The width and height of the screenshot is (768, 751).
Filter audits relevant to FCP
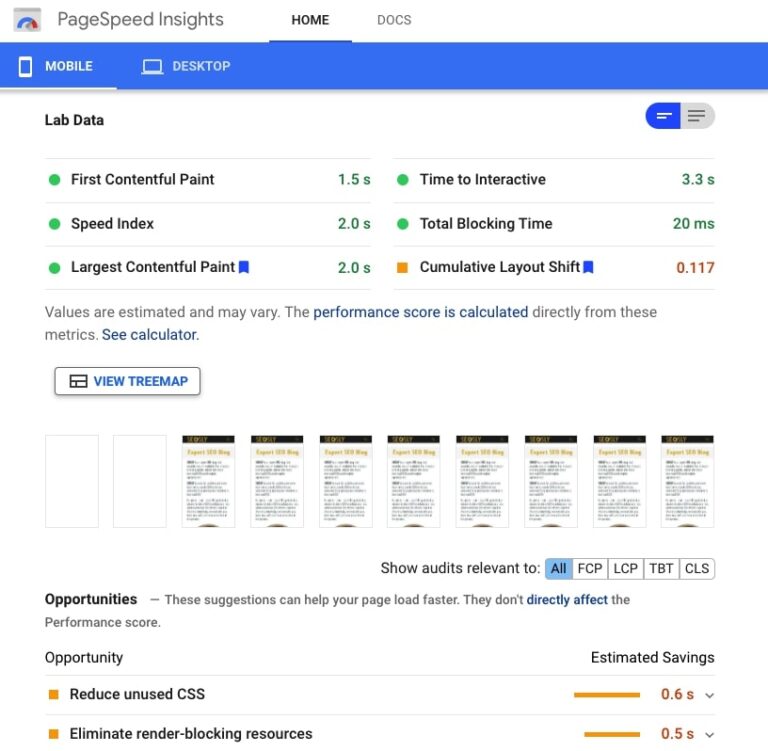point(590,568)
